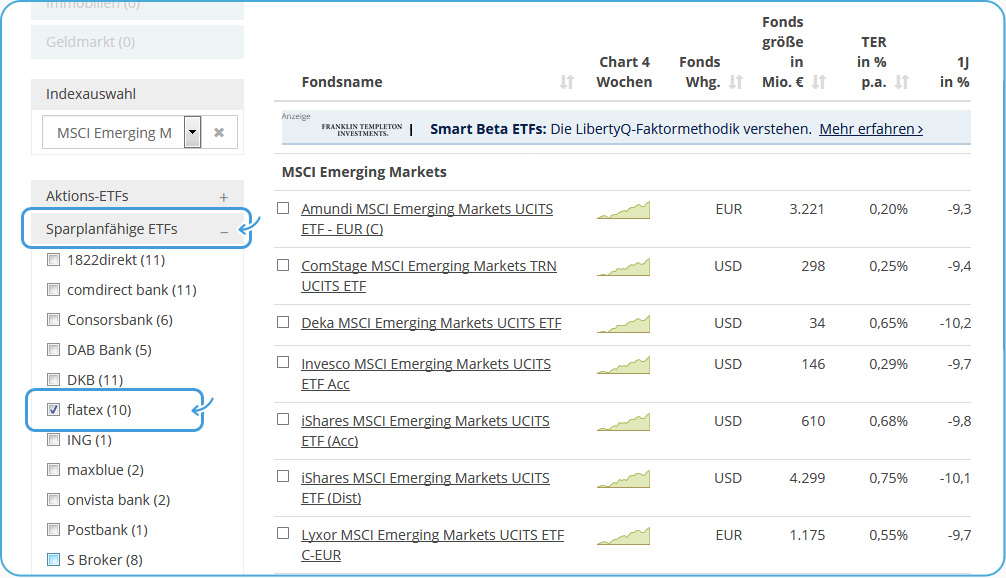Click the Invesco TER value 0,29%
Image resolution: width=1006 pixels, height=578 pixels.
point(888,364)
